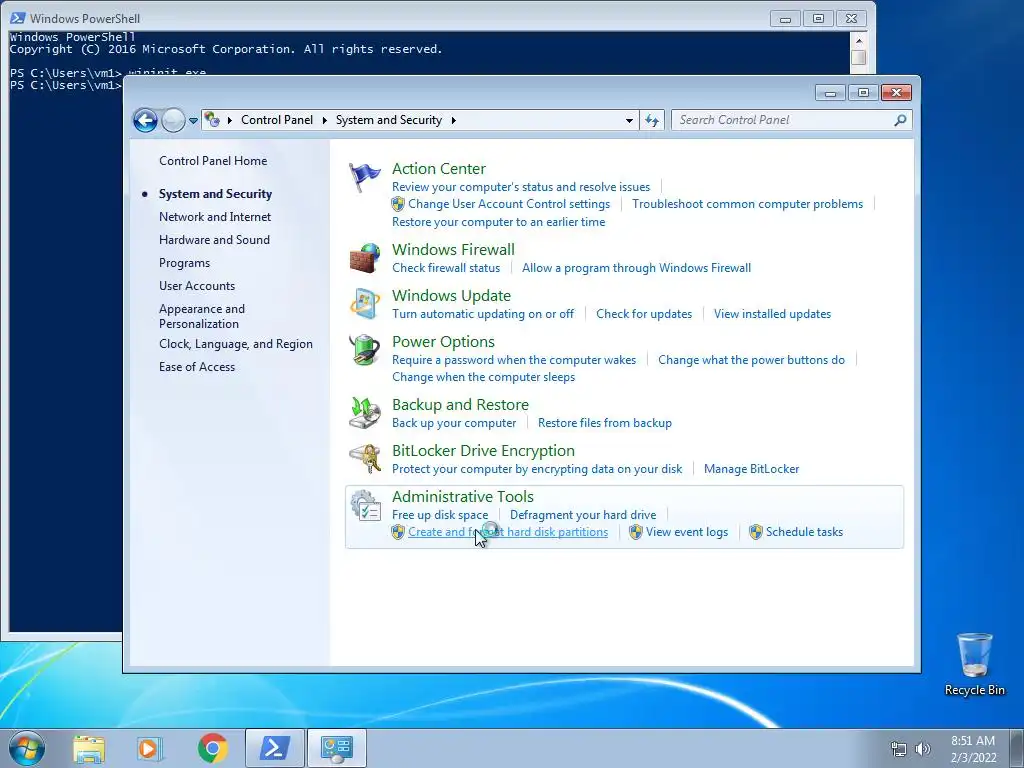Viewport: 1024px width, 768px height.
Task: Go back with the blue Back arrow
Action: pyautogui.click(x=145, y=120)
